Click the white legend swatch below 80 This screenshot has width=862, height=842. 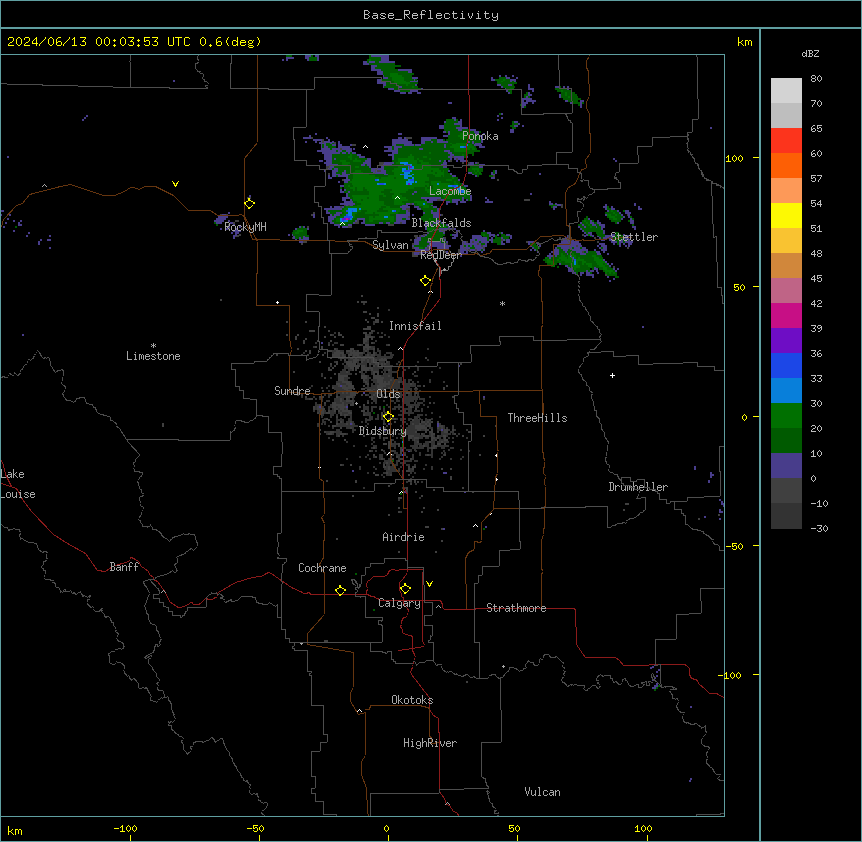point(786,90)
